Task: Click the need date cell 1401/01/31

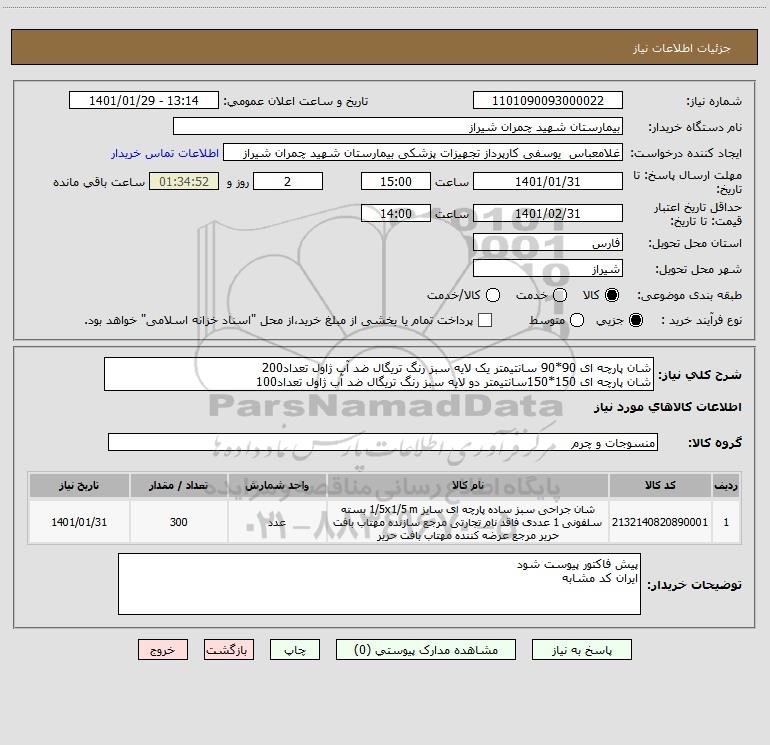Action: pyautogui.click(x=79, y=522)
